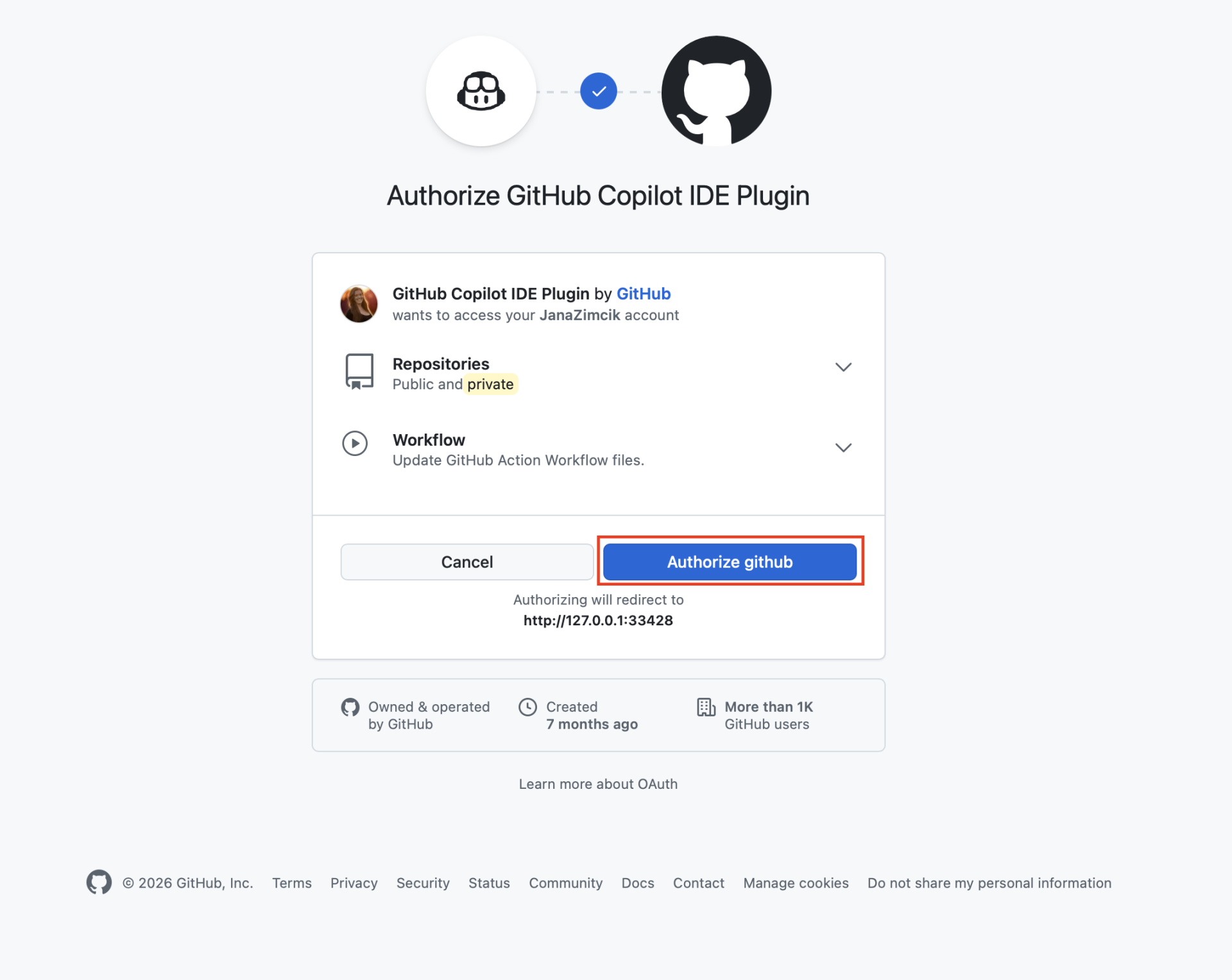Click the highlighted private scope label
This screenshot has width=1232, height=980.
pyautogui.click(x=490, y=384)
